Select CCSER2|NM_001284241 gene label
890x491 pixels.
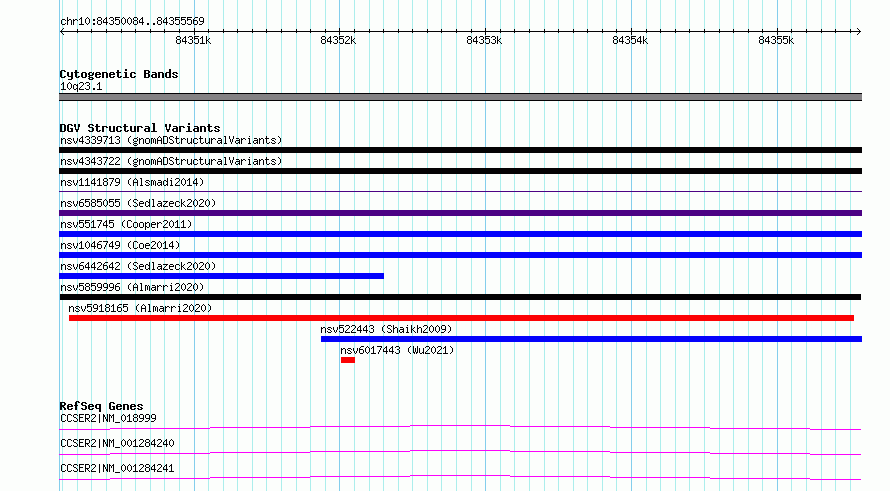click(117, 468)
